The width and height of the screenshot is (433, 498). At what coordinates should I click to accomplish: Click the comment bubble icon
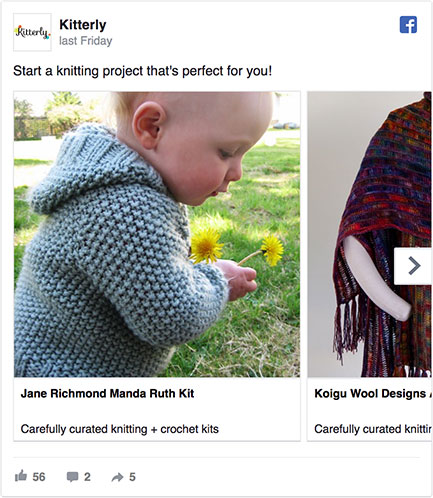[x=72, y=477]
